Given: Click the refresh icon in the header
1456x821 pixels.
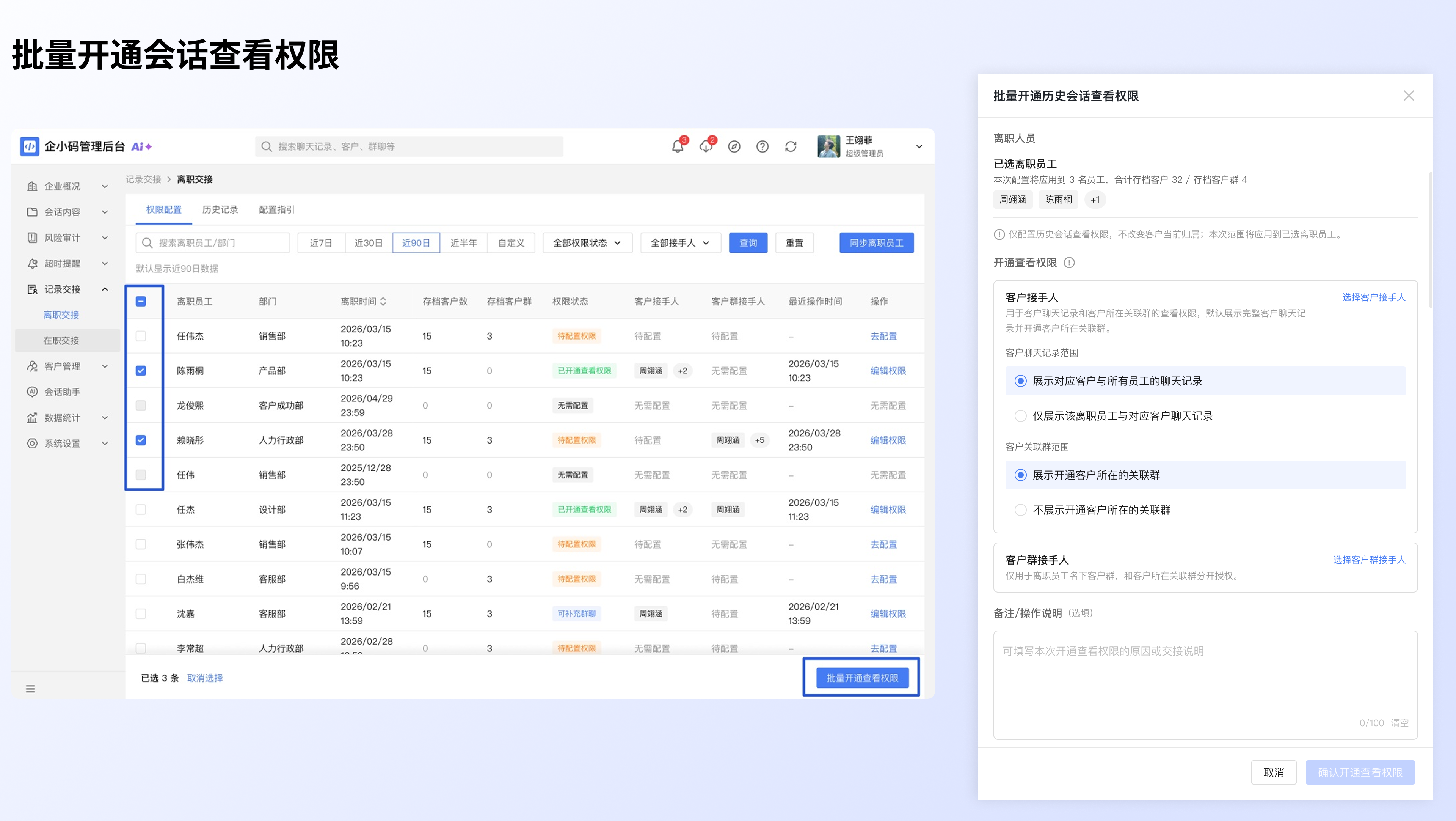Looking at the screenshot, I should [791, 146].
